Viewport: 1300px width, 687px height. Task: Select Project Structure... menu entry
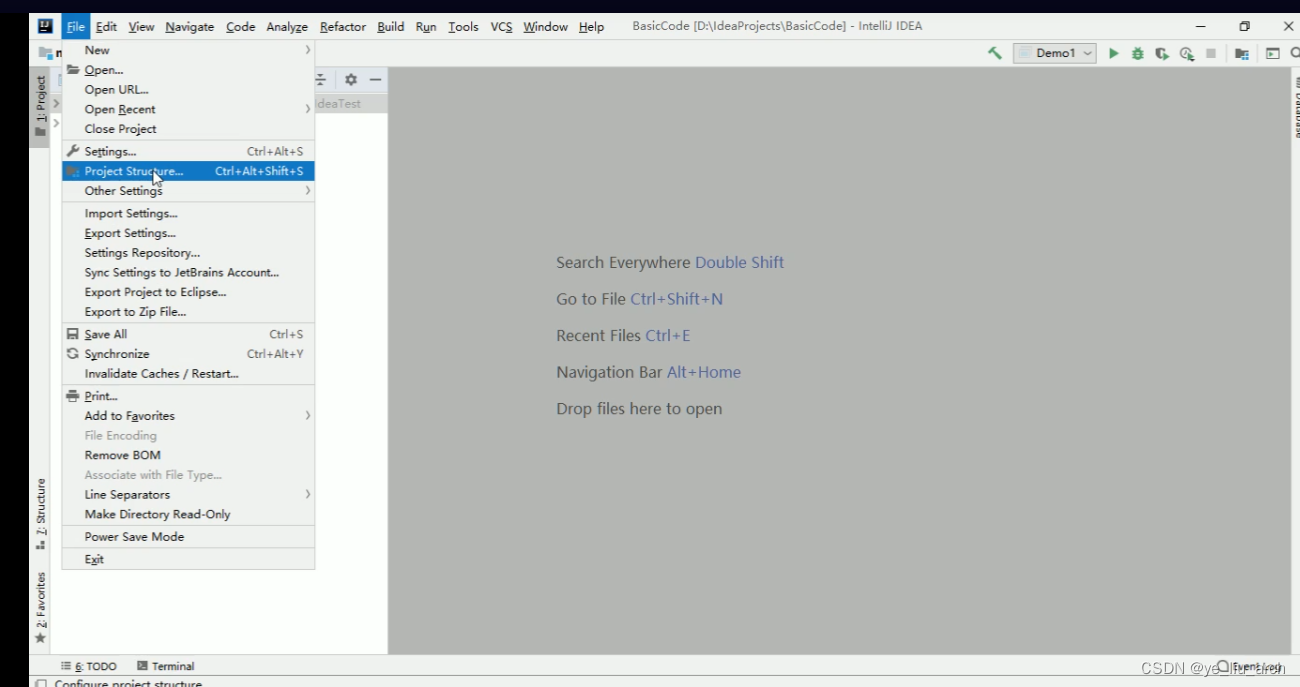click(188, 171)
